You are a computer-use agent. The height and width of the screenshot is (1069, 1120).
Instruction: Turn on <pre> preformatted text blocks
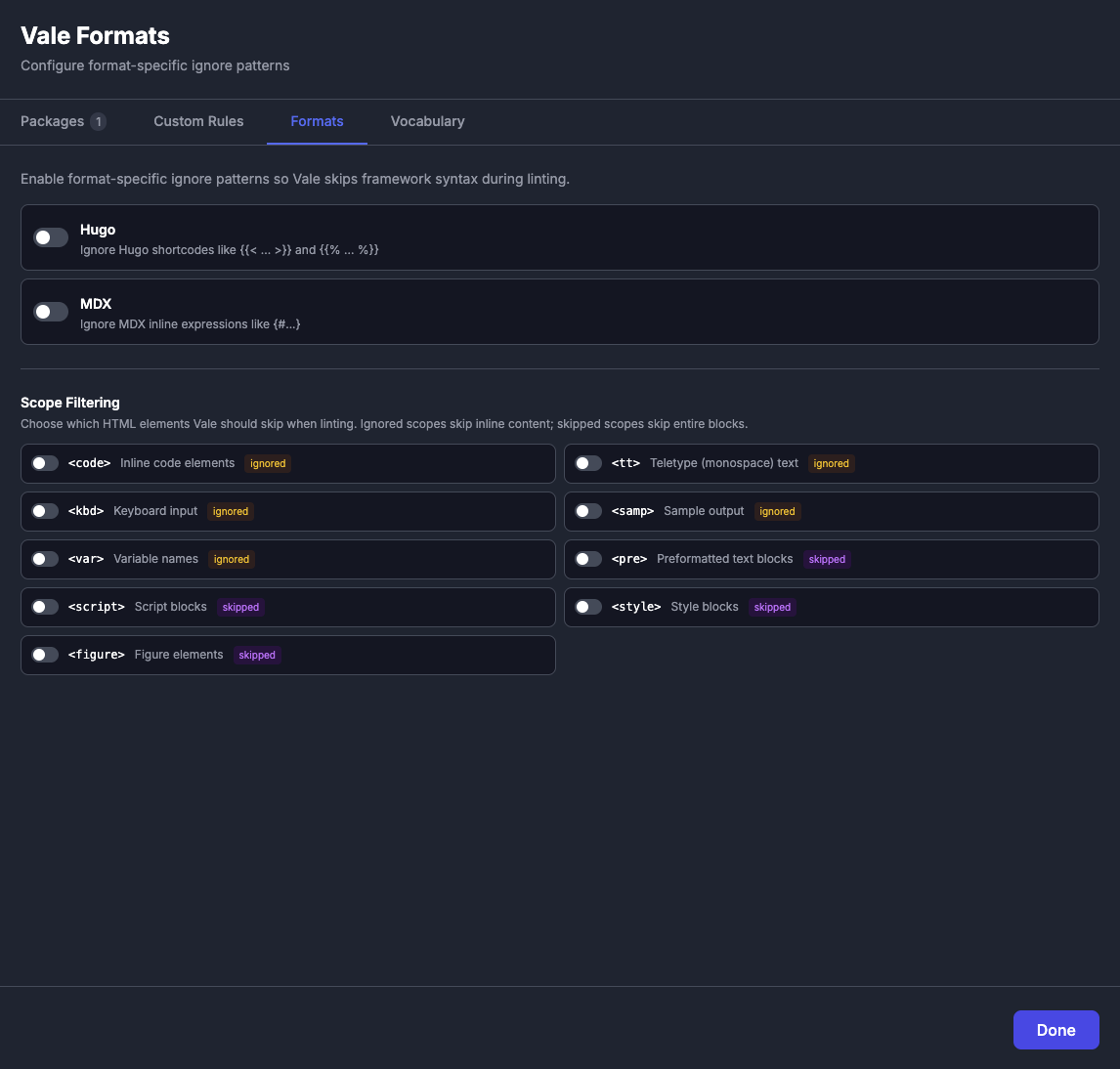[588, 559]
